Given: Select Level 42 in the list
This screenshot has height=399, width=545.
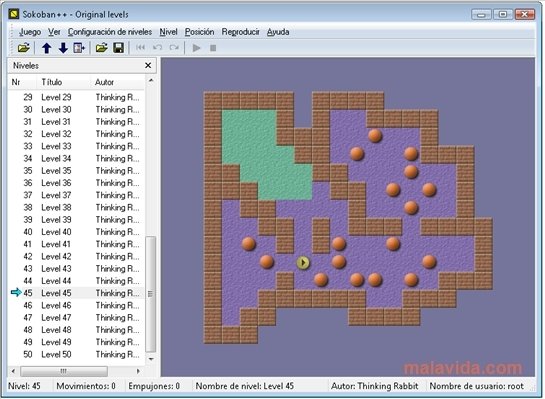Looking at the screenshot, I should [76, 256].
